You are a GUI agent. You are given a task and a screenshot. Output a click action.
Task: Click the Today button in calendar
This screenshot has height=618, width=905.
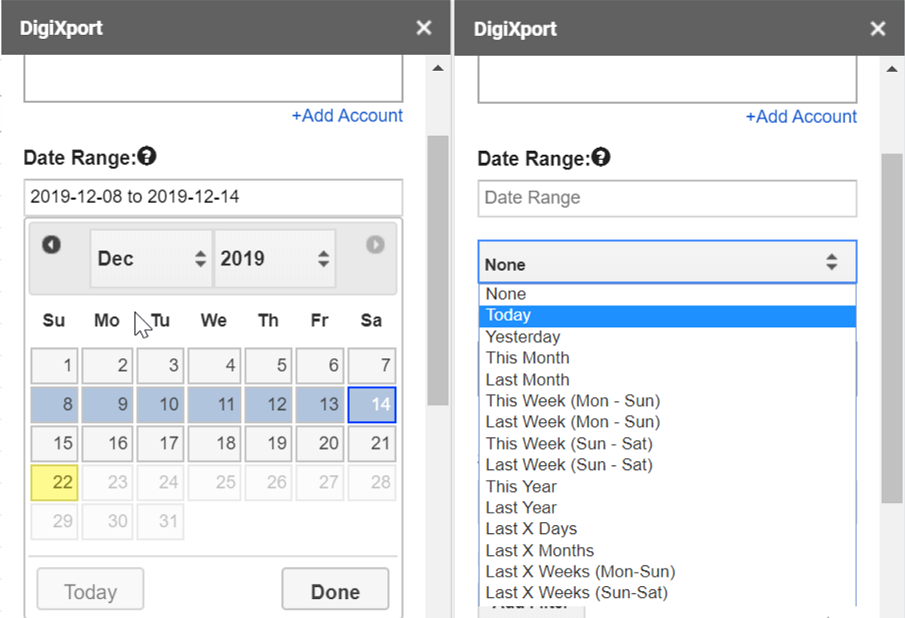(90, 590)
